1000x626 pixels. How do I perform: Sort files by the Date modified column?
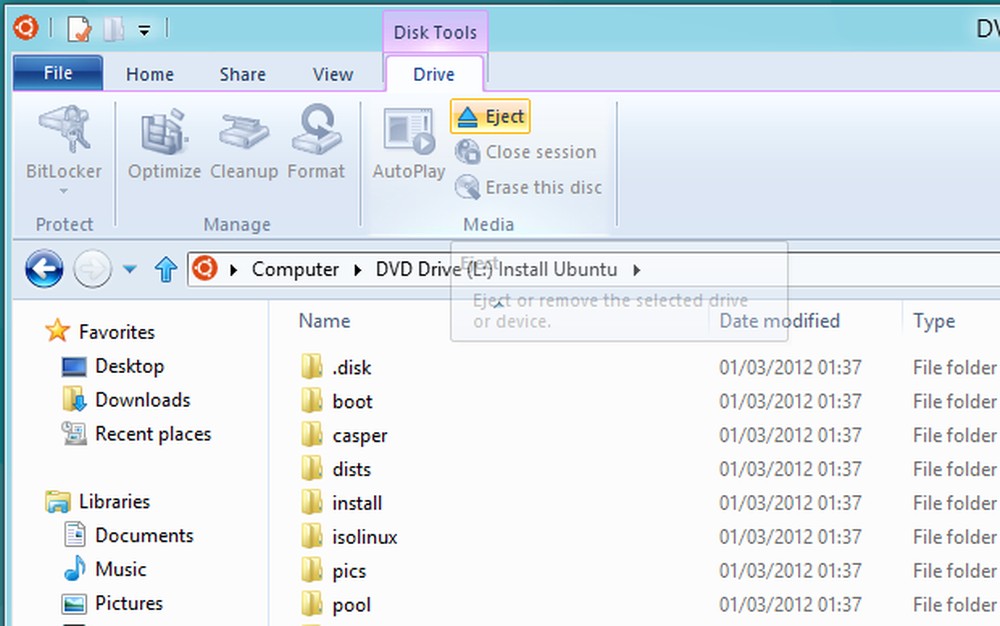click(x=778, y=320)
